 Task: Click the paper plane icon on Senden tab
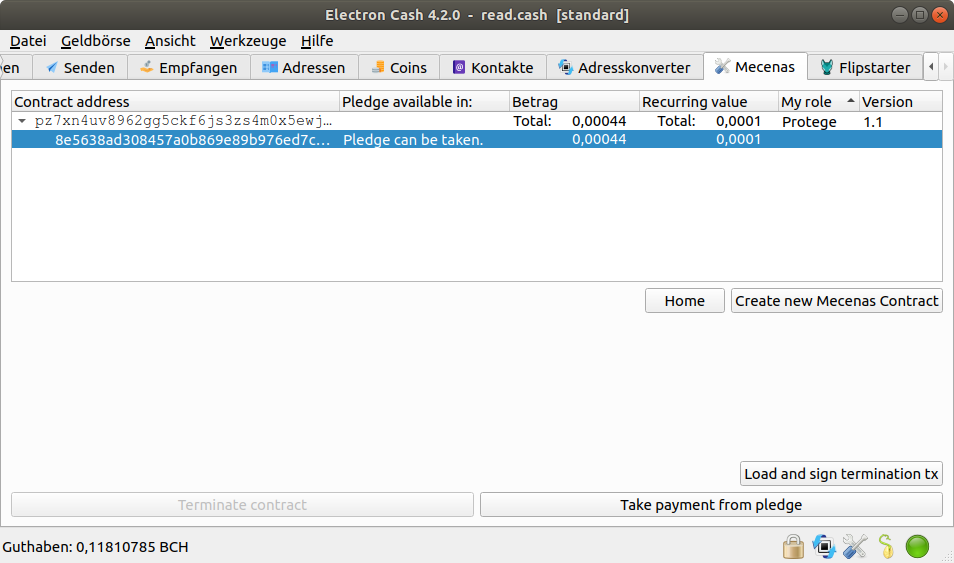pos(52,67)
